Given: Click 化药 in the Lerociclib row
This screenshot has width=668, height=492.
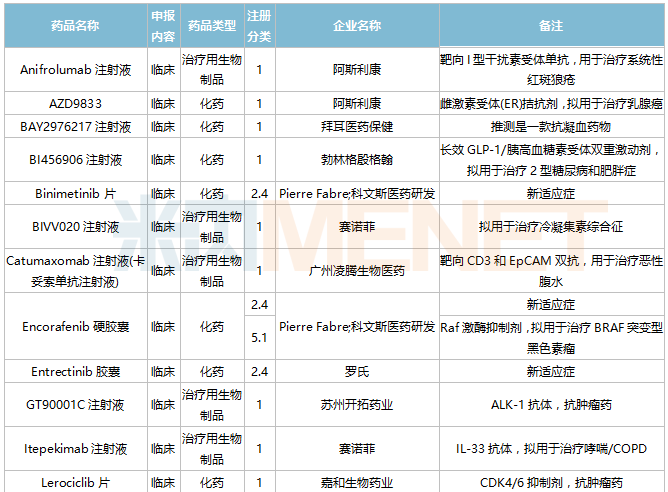Looking at the screenshot, I should pos(212,482).
